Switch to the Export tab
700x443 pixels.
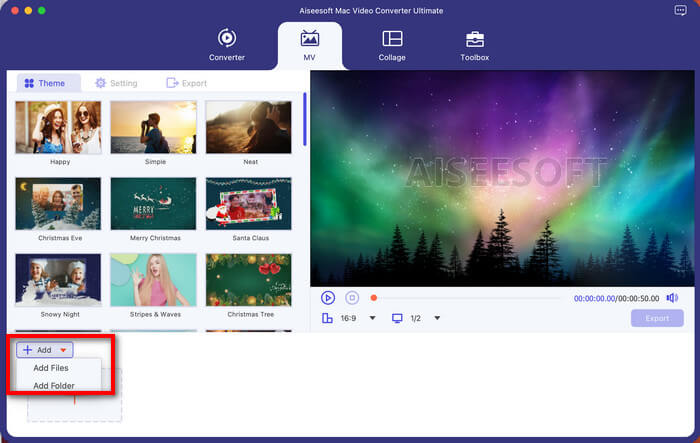pyautogui.click(x=187, y=83)
